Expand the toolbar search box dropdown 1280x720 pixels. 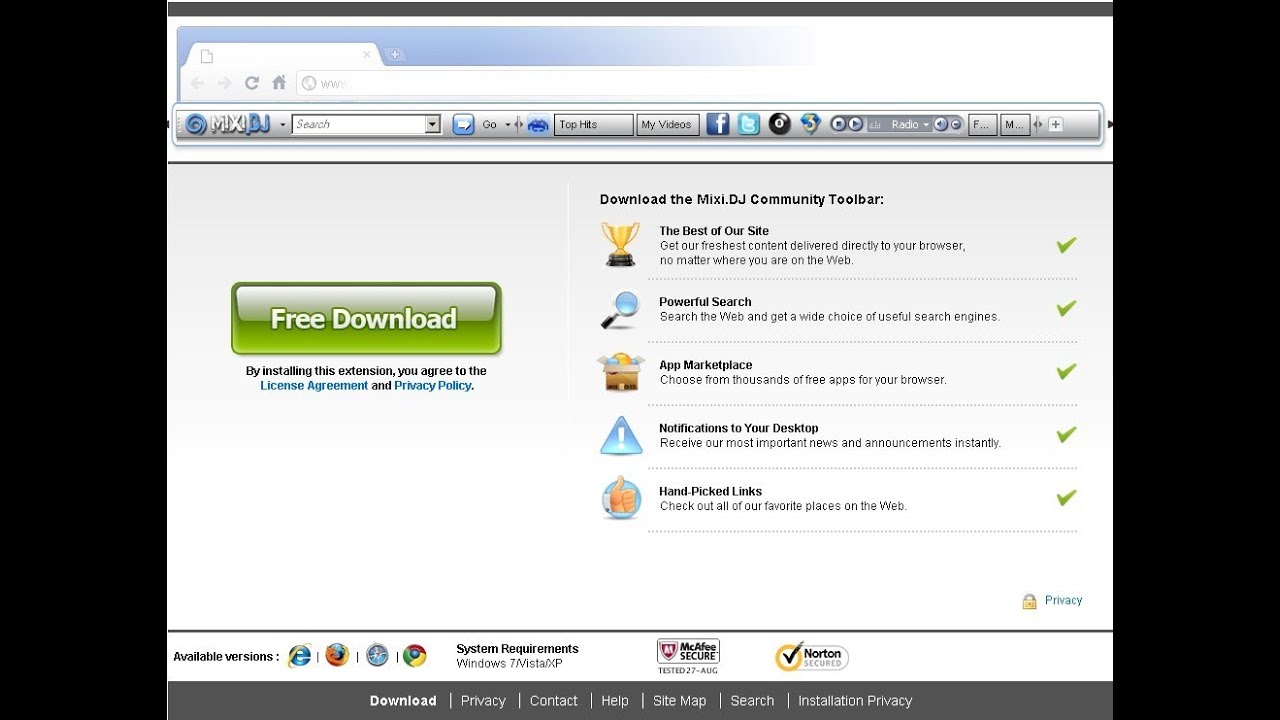click(x=433, y=124)
